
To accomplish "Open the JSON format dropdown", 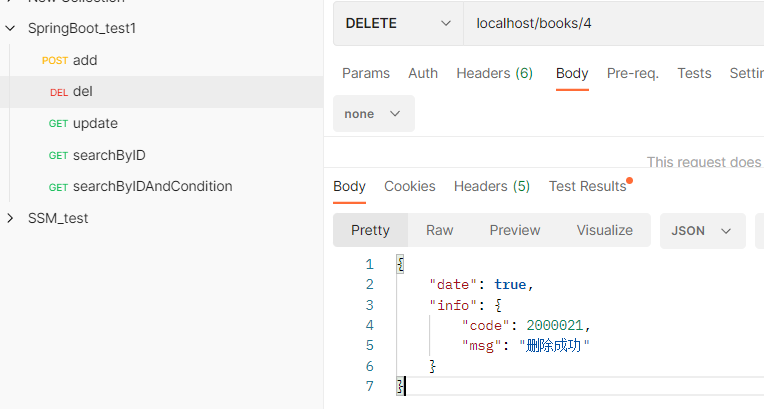I will 702,230.
